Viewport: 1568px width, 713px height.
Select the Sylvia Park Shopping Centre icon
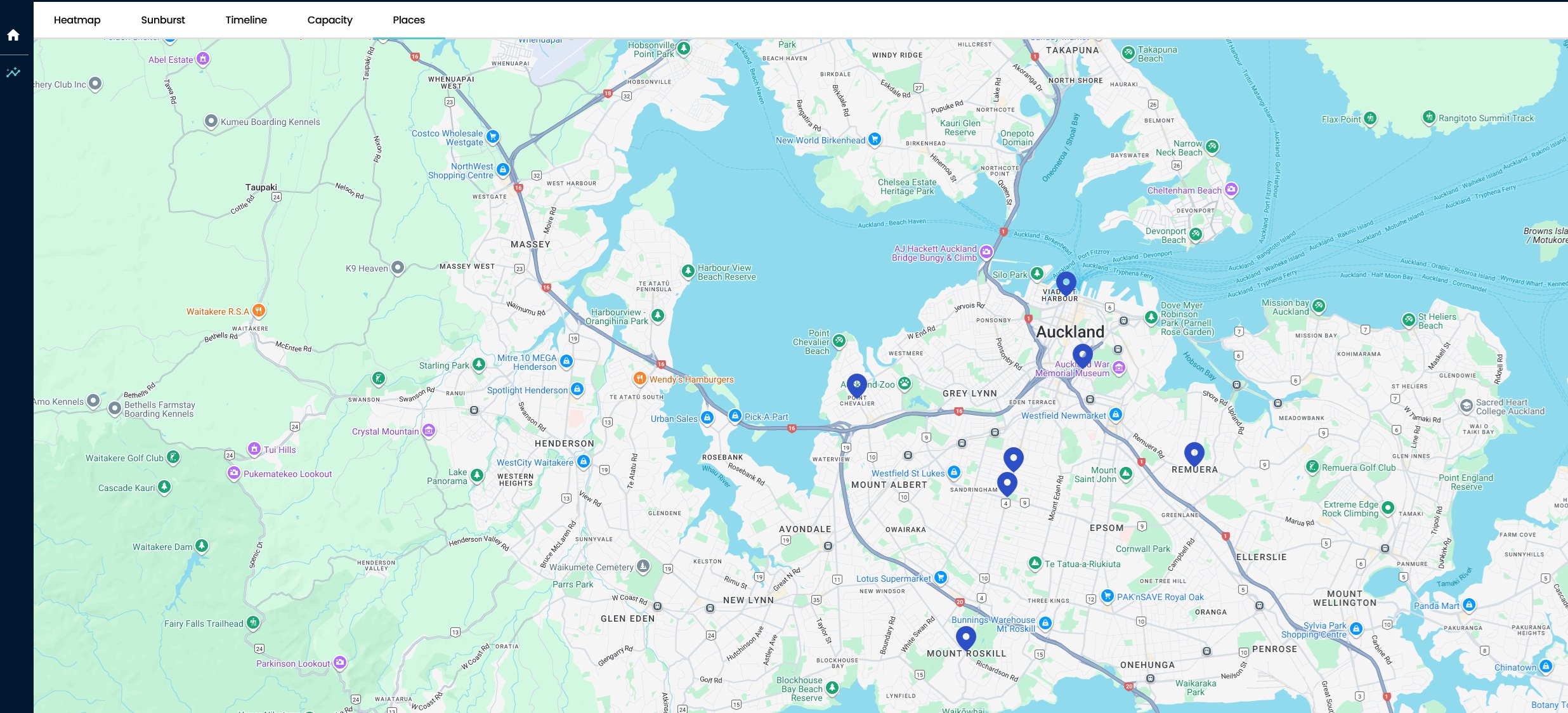coord(1356,629)
